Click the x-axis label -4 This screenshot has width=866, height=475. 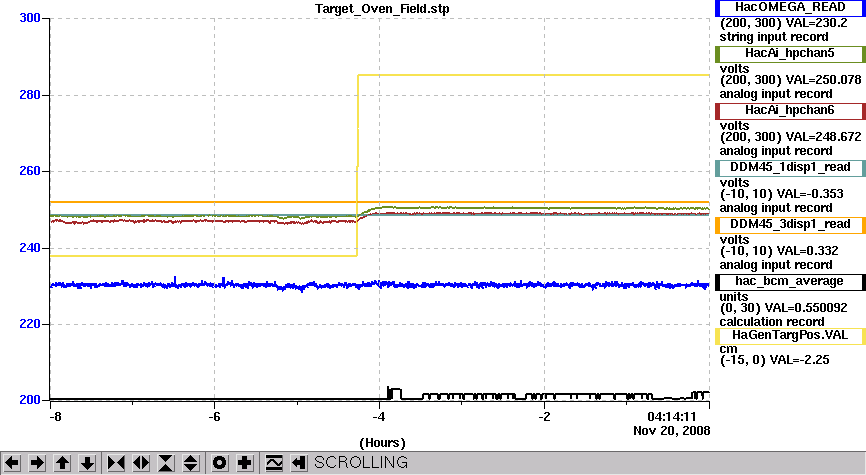(x=379, y=416)
